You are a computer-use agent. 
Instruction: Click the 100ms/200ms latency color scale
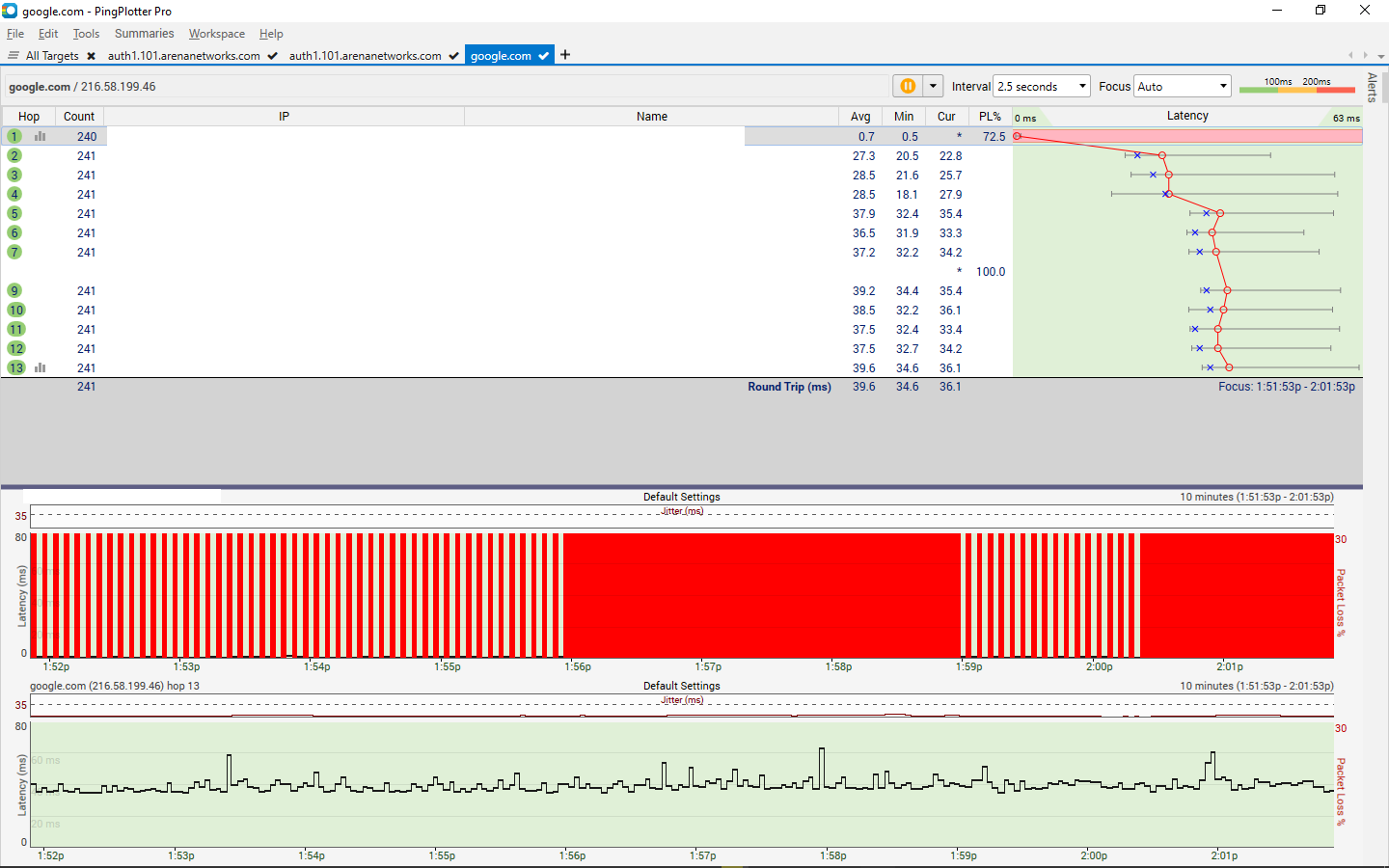pyautogui.click(x=1297, y=86)
